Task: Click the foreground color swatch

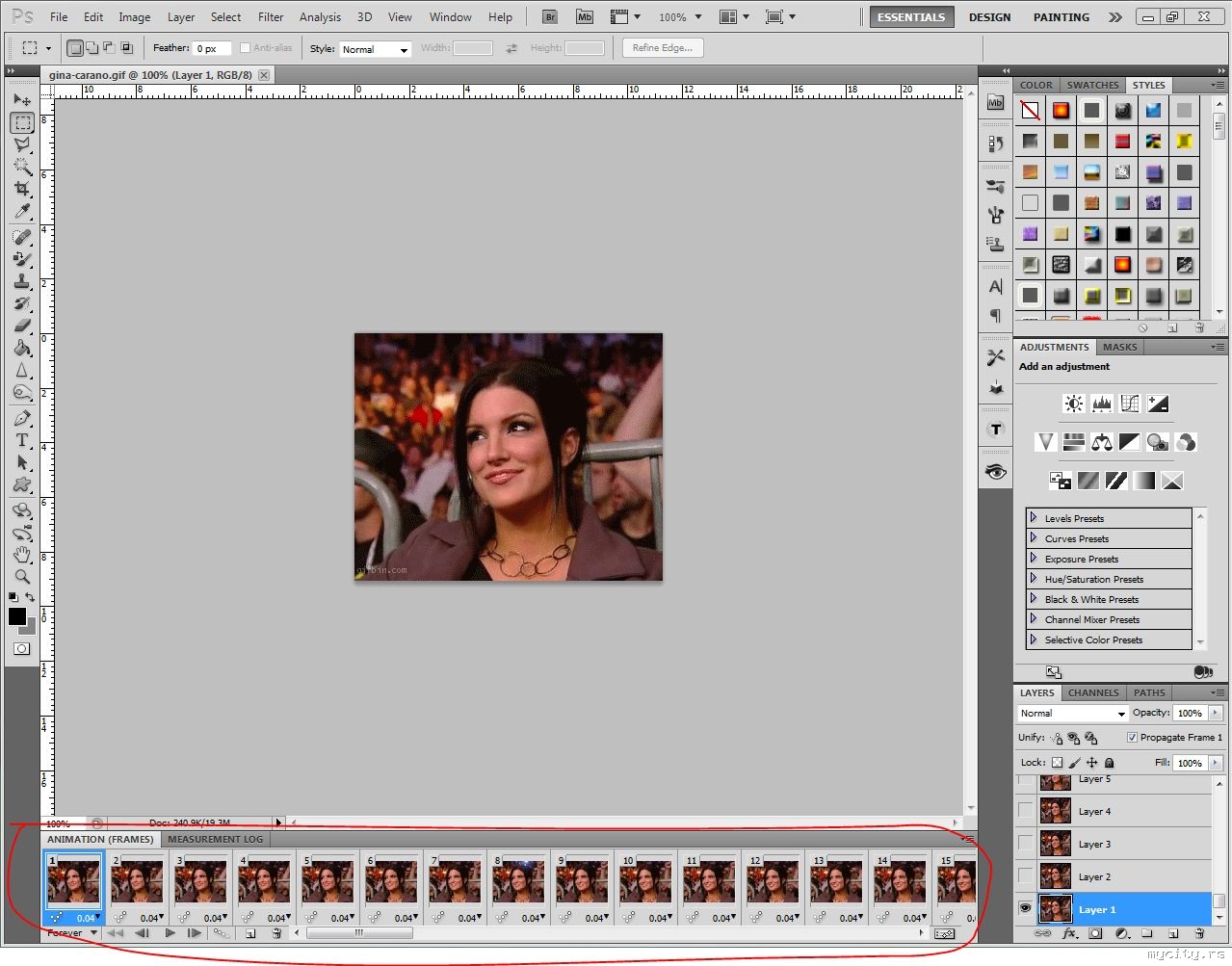Action: (16, 616)
